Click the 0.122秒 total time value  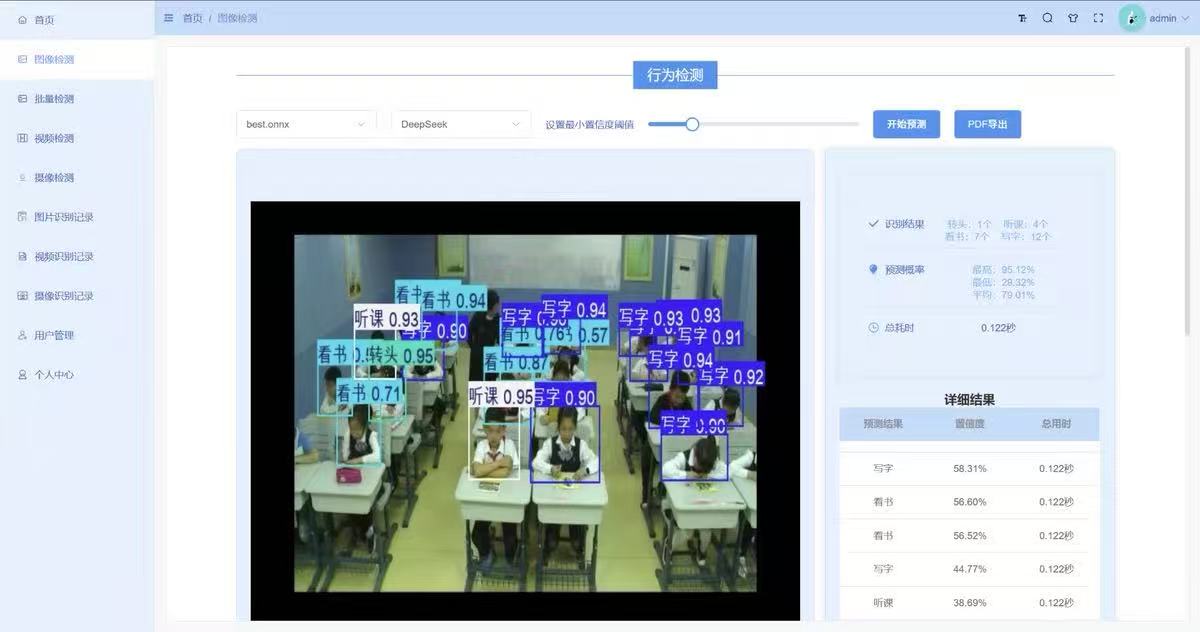(x=998, y=327)
